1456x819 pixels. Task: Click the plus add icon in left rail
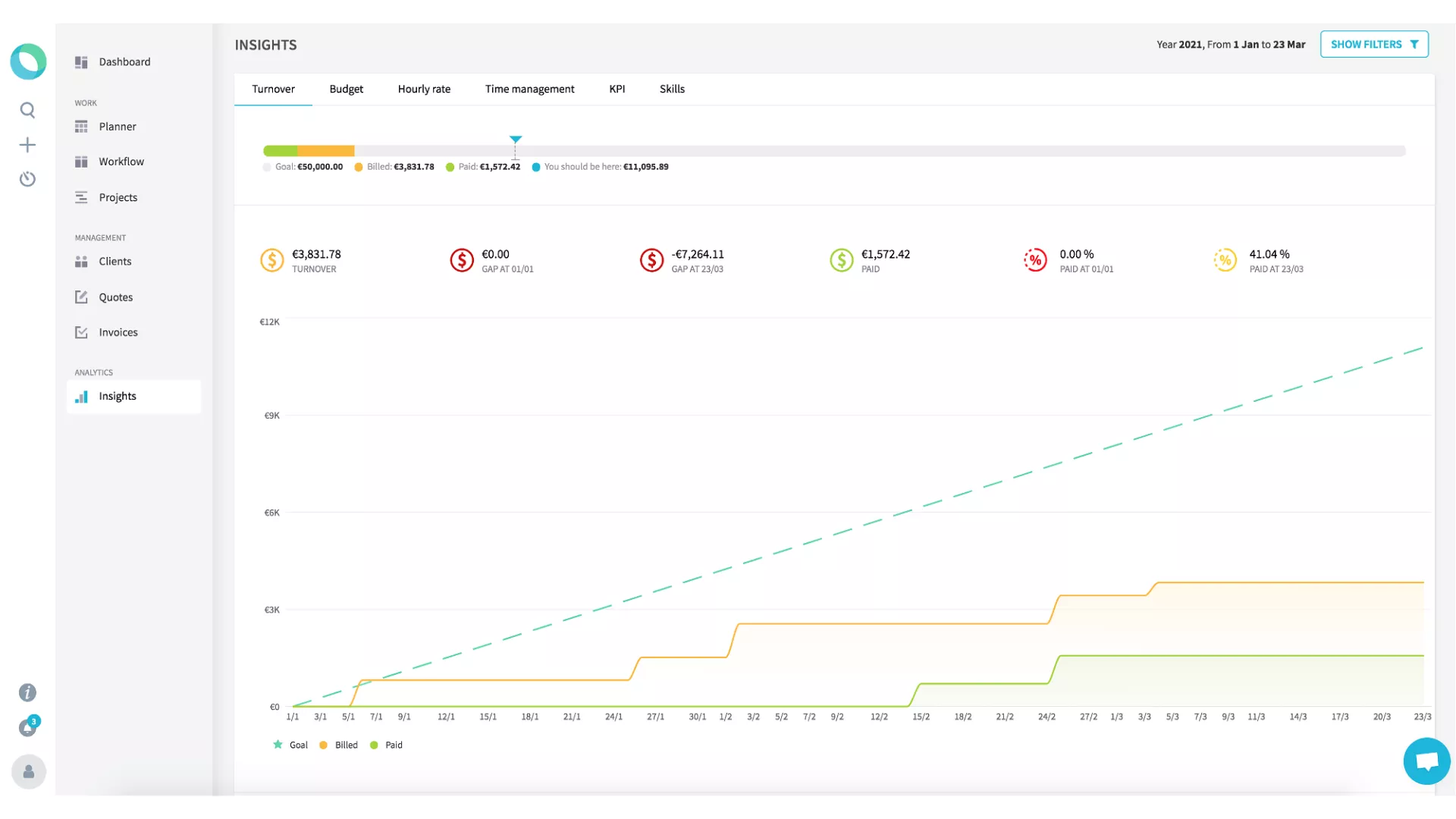(27, 145)
